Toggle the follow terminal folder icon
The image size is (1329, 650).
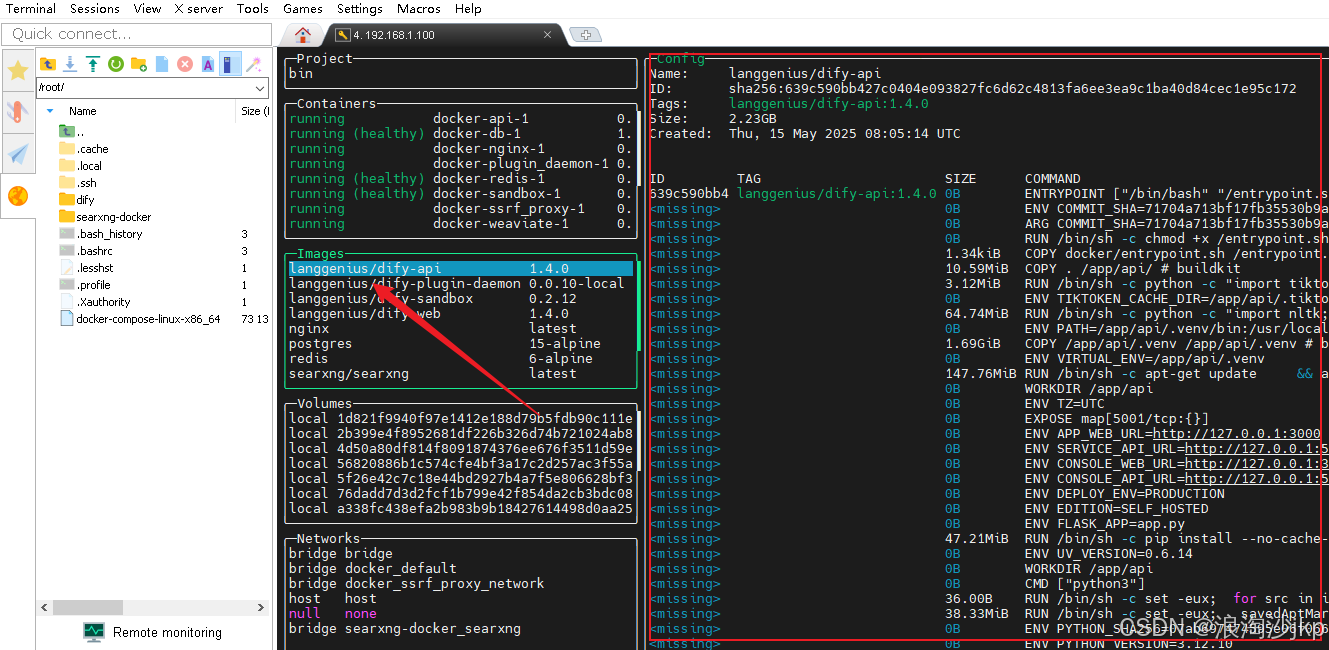[230, 64]
